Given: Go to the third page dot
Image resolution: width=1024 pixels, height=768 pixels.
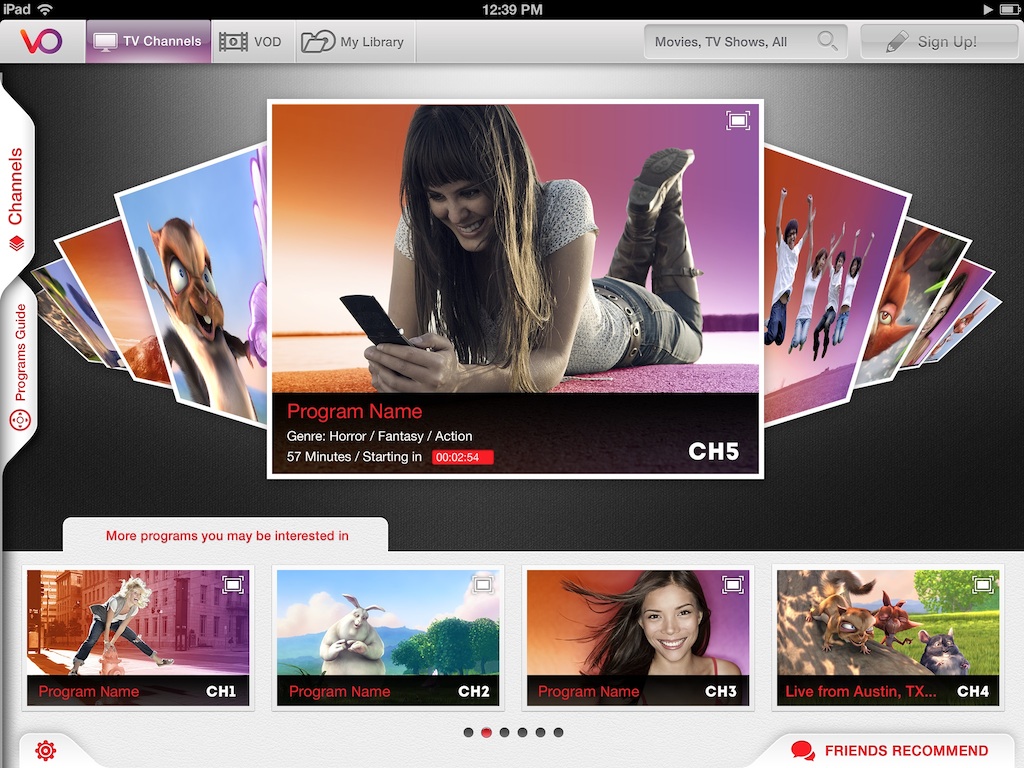Looking at the screenshot, I should [504, 733].
